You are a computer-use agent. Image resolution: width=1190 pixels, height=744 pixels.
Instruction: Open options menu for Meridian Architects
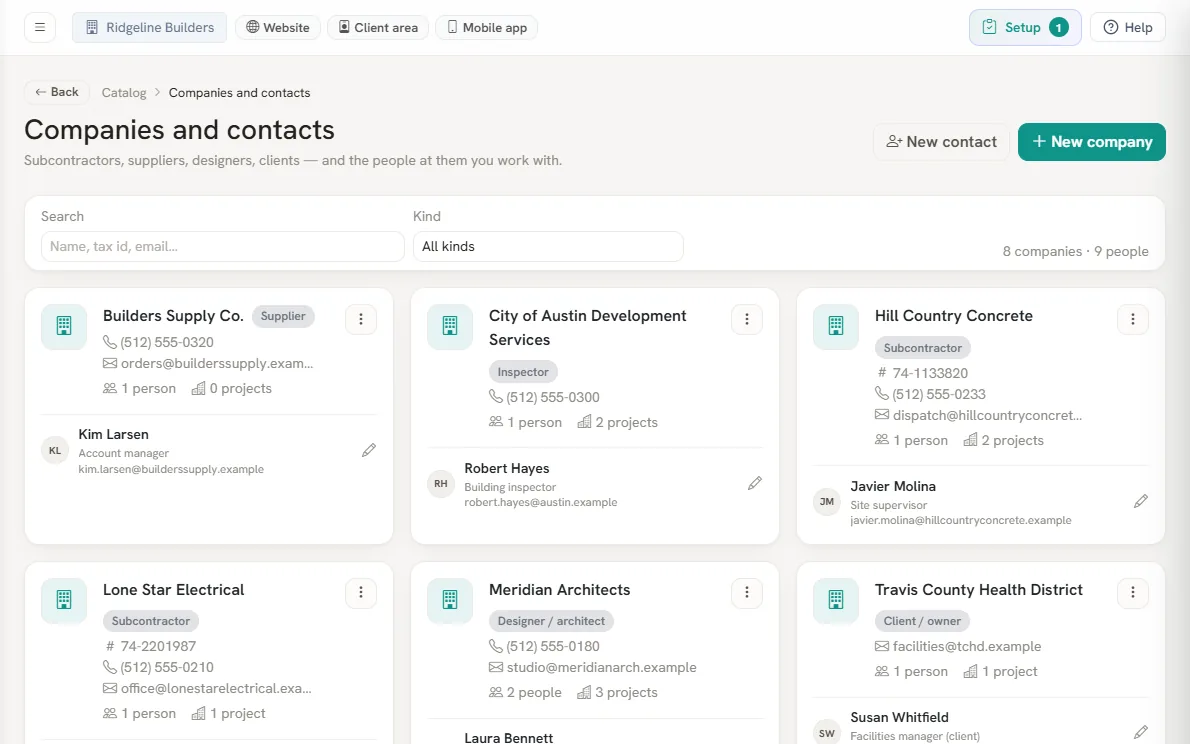tap(747, 592)
